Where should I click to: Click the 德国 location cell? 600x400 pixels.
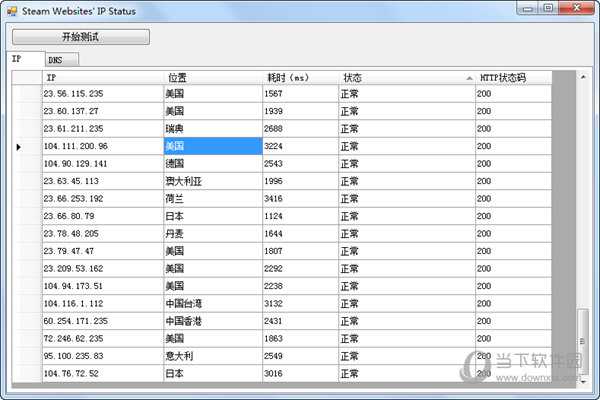click(213, 164)
